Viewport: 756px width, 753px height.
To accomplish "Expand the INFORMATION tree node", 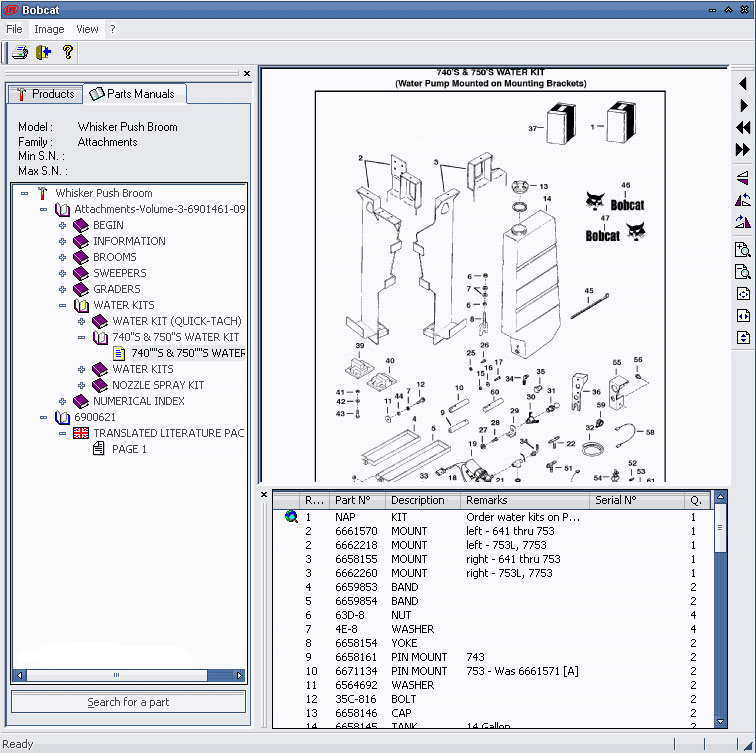I will [x=62, y=241].
